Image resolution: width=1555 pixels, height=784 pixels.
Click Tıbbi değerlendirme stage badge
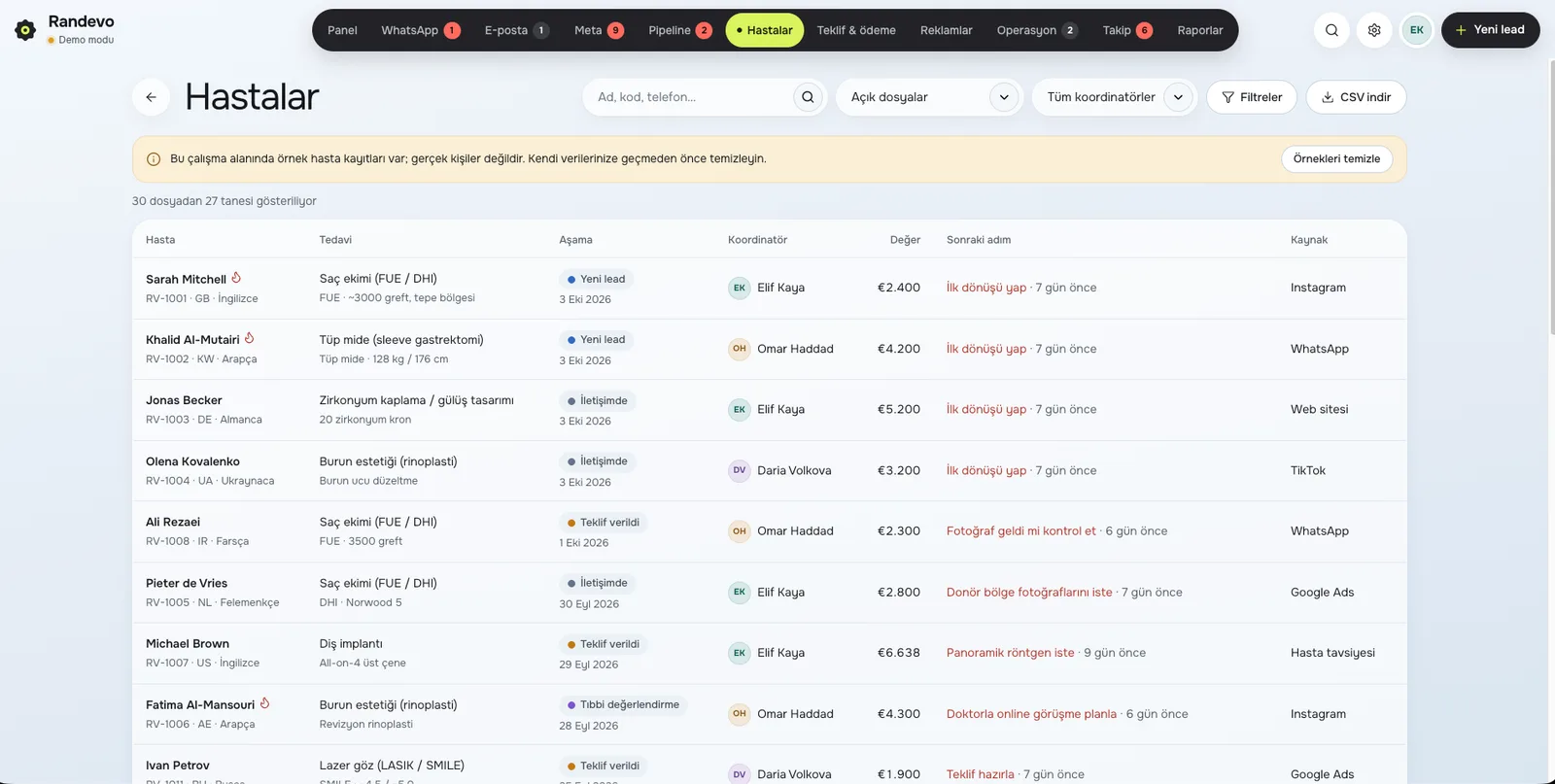point(622,705)
